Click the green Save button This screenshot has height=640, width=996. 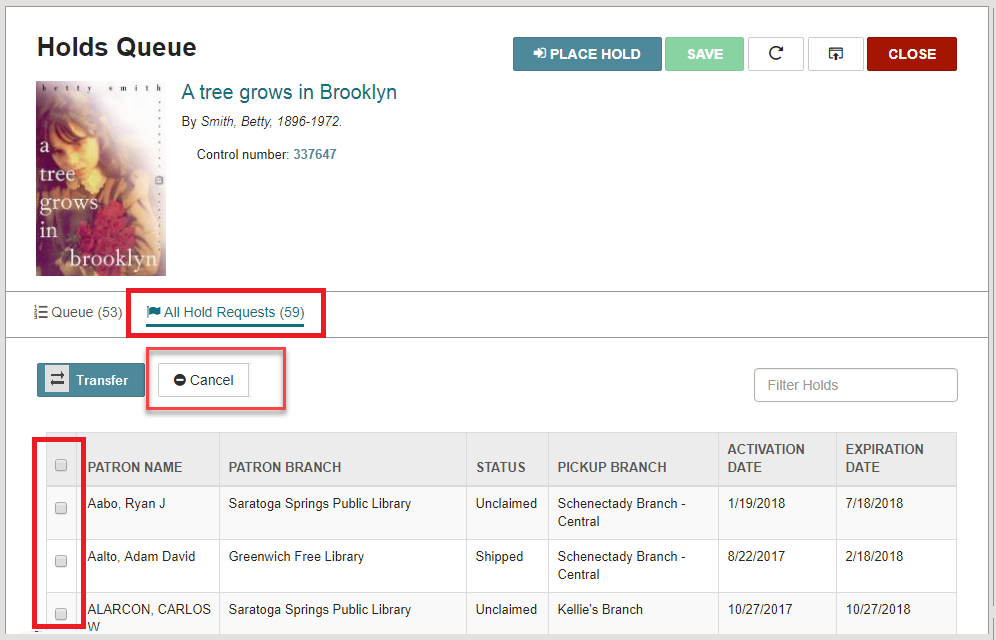704,54
